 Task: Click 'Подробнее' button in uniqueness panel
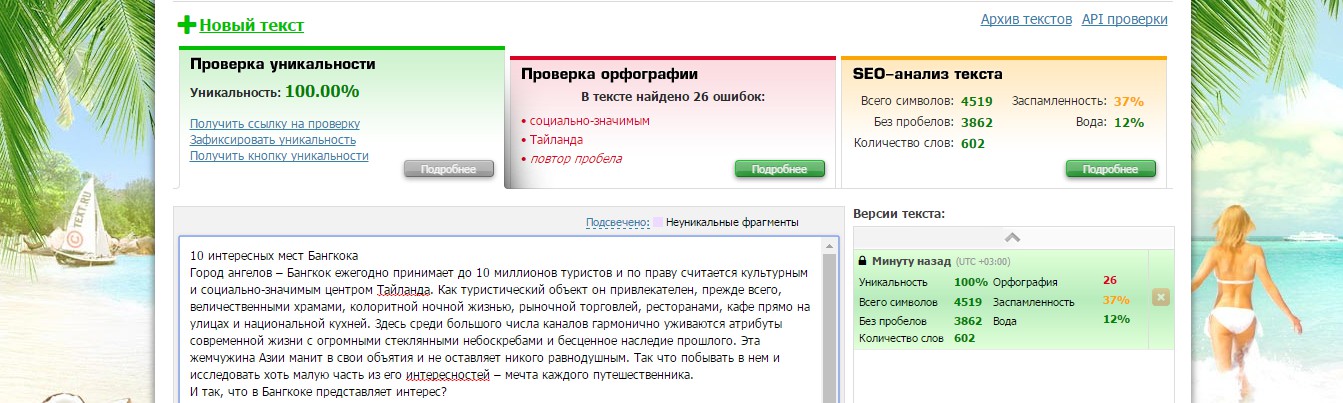[449, 169]
